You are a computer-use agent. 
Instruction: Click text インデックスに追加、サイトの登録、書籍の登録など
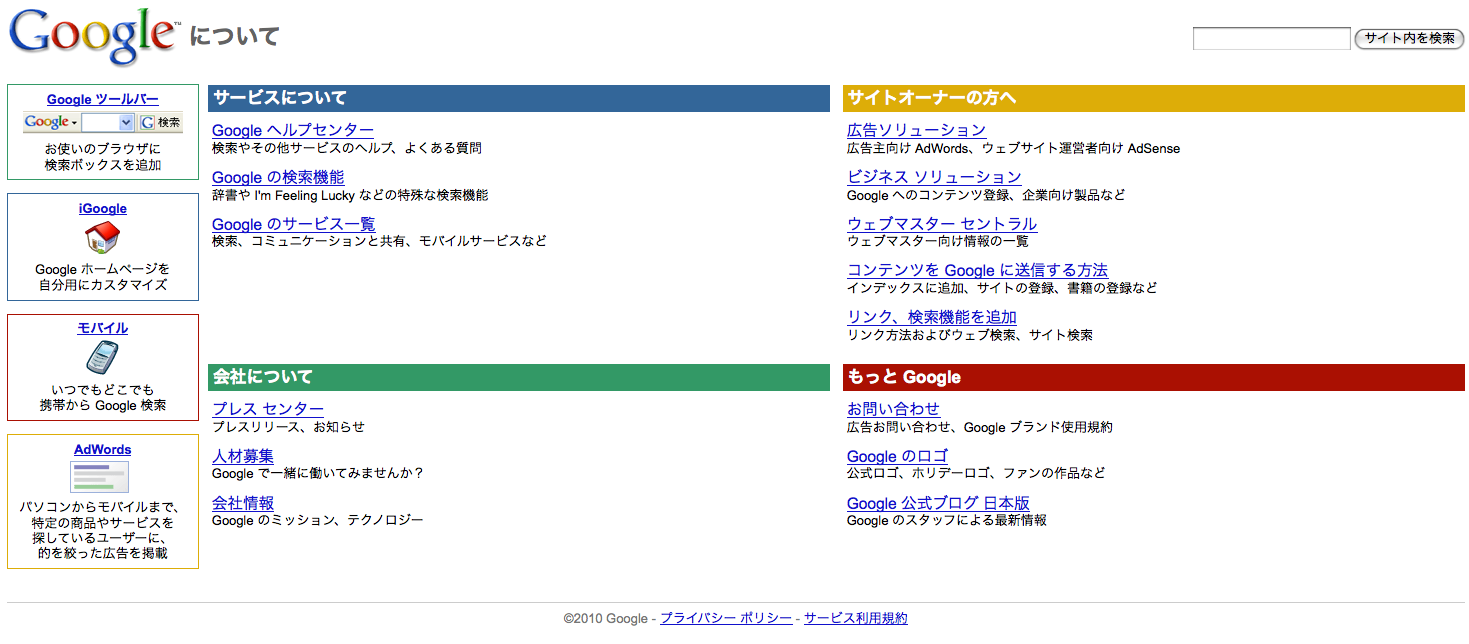[x=1002, y=288]
